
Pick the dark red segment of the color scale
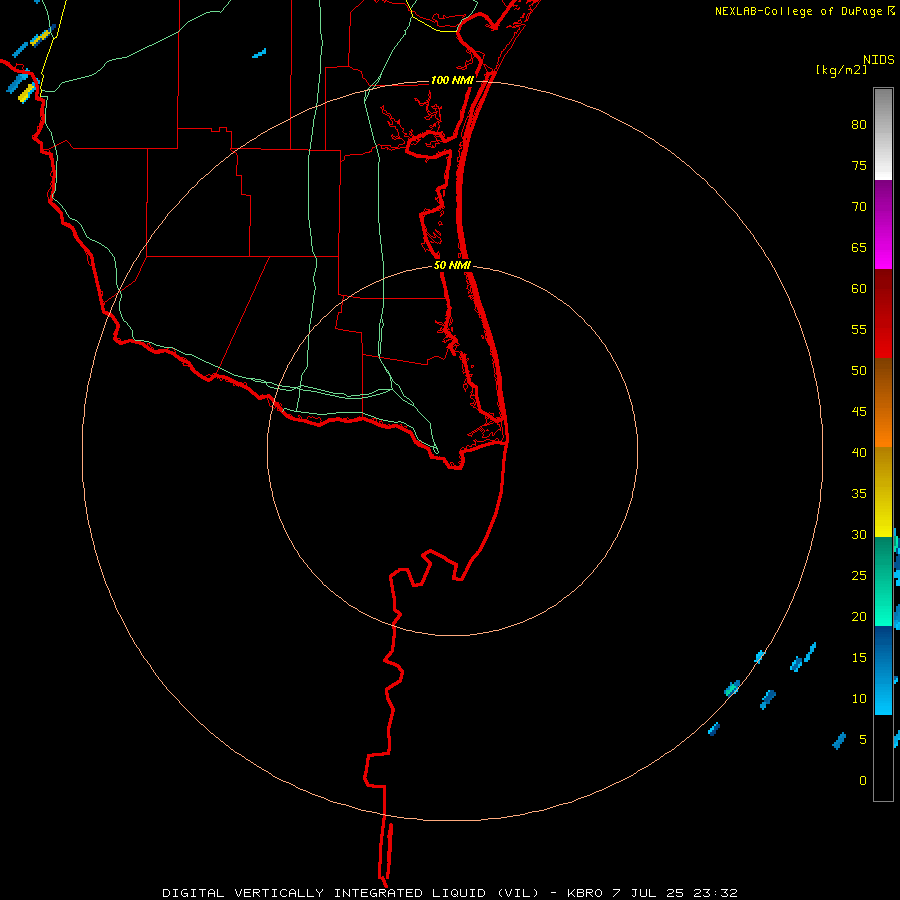[x=883, y=313]
